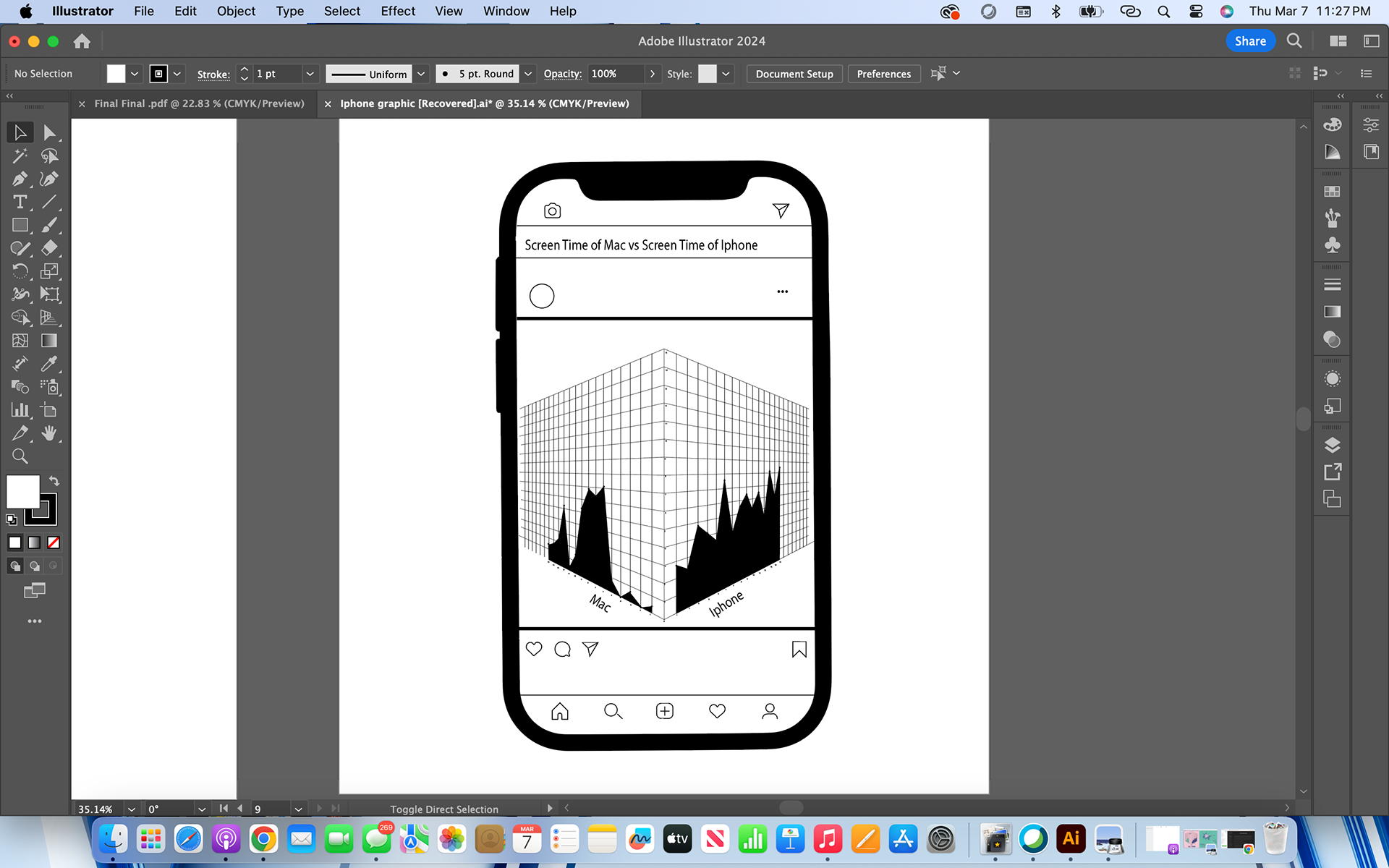
Task: Select the Direct Selection tool
Action: (49, 132)
